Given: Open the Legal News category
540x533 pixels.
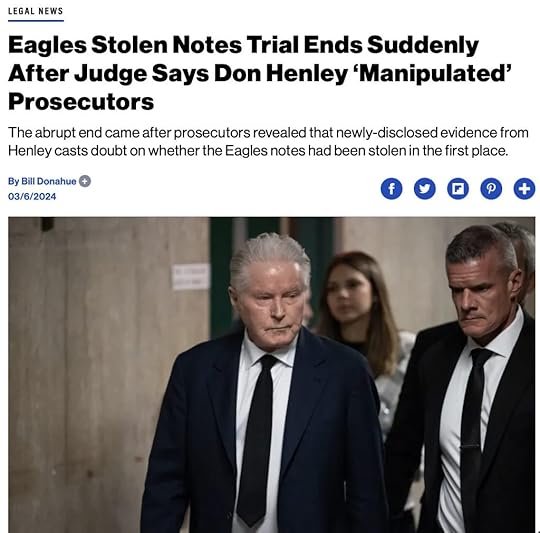Looking at the screenshot, I should (35, 11).
